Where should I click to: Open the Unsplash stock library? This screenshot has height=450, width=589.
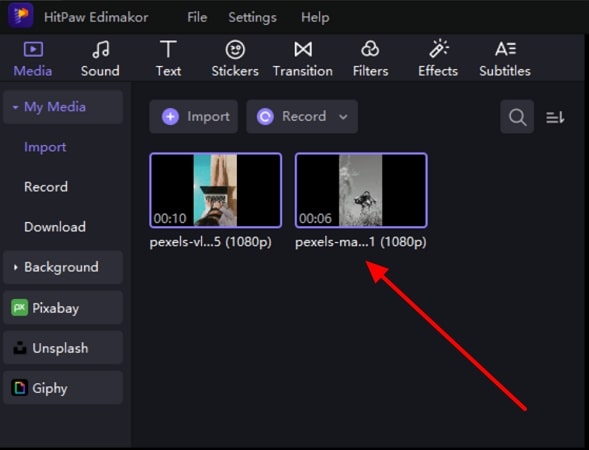point(63,348)
